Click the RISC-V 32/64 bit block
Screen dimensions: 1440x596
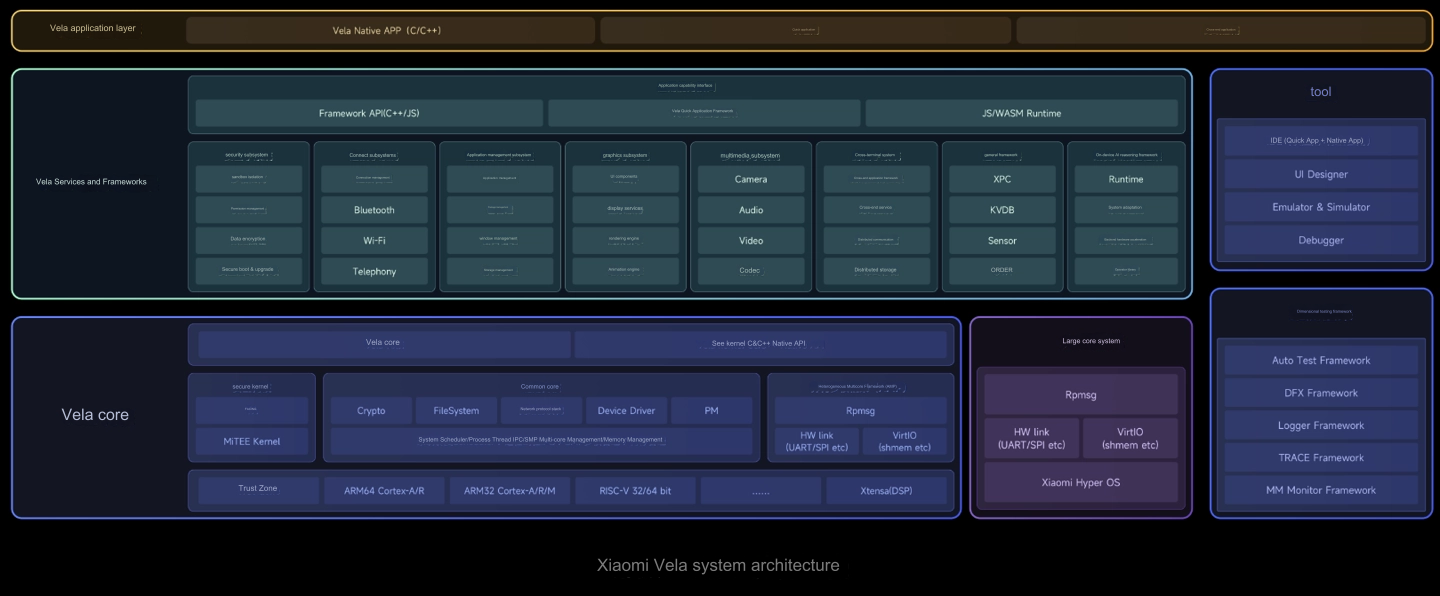[x=635, y=491]
